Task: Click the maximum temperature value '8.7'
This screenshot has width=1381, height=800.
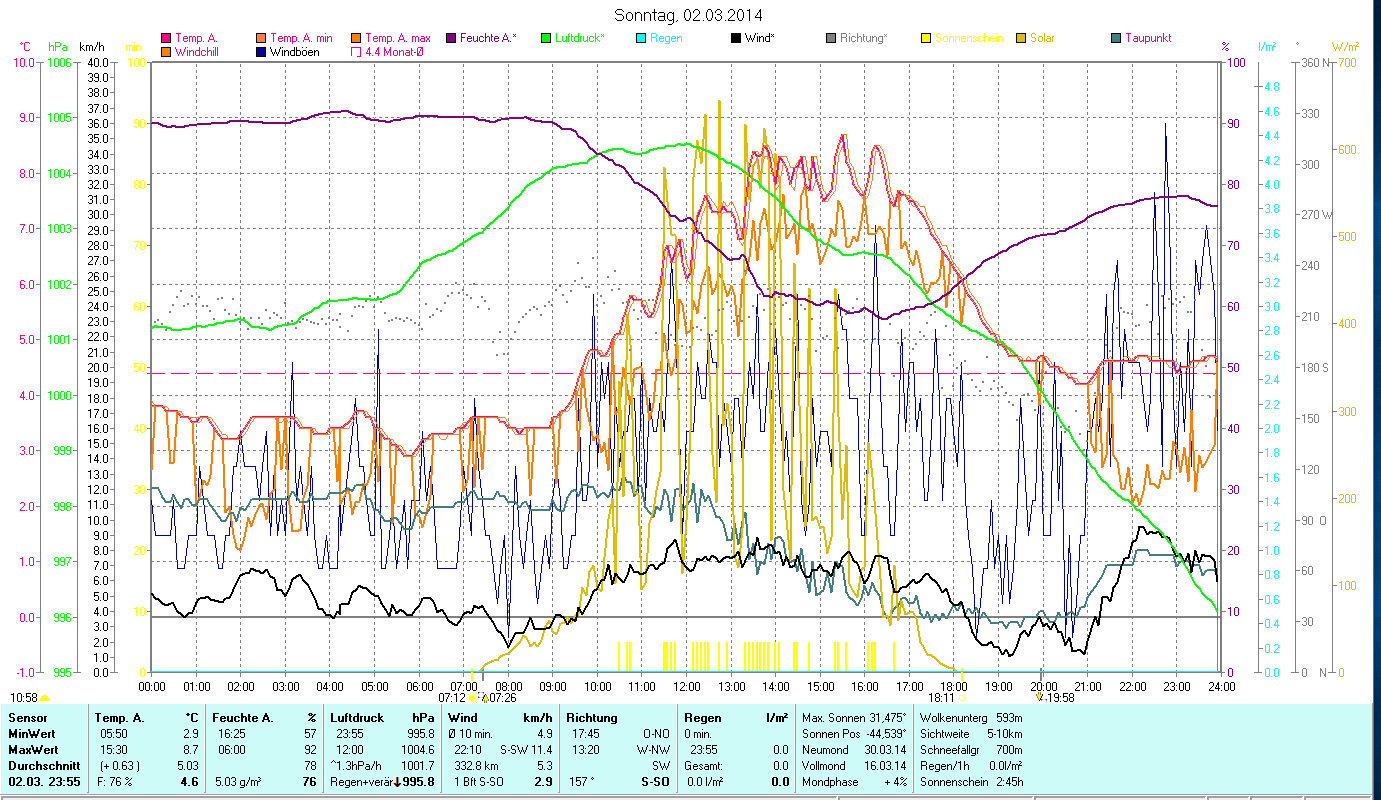Action: pos(189,749)
